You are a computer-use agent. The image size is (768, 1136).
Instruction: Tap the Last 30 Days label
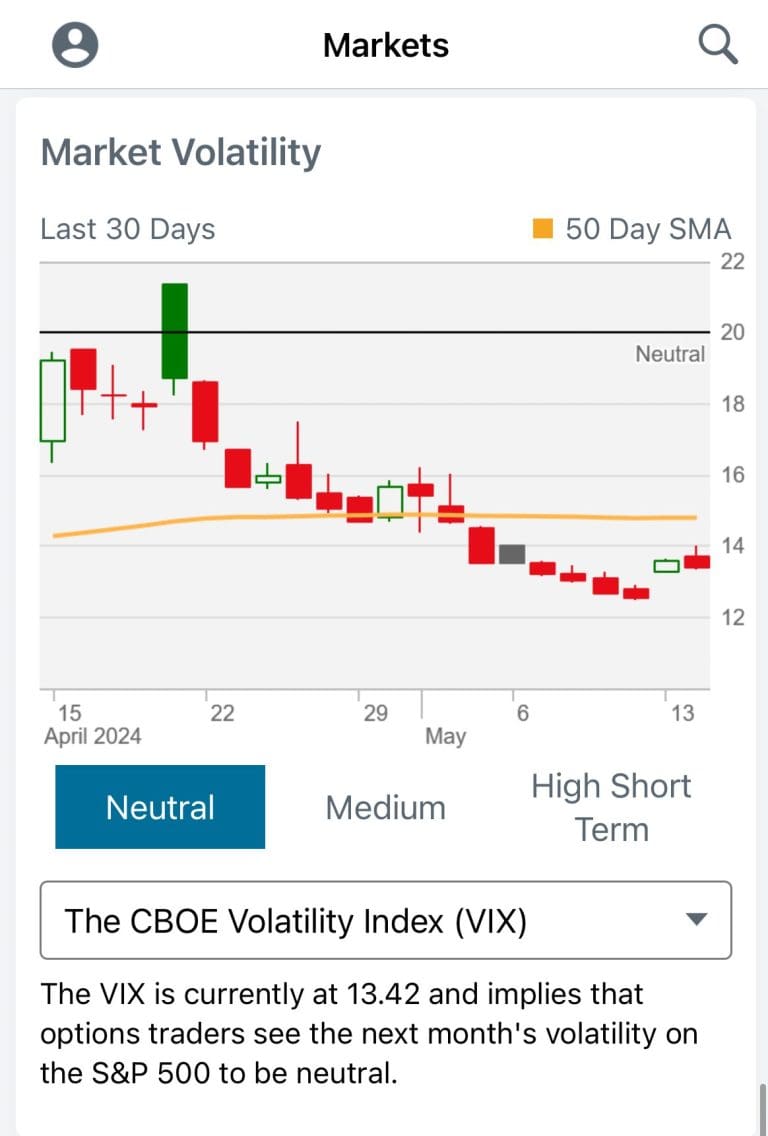point(127,229)
